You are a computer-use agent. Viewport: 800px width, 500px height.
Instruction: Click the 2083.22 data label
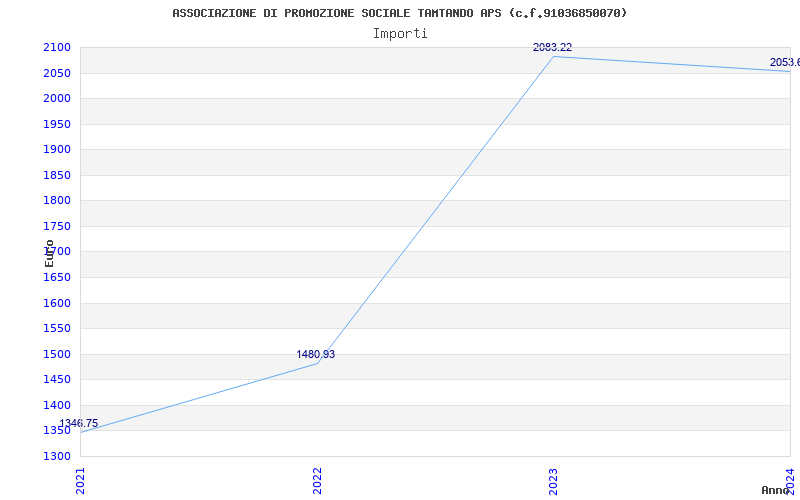coord(553,47)
